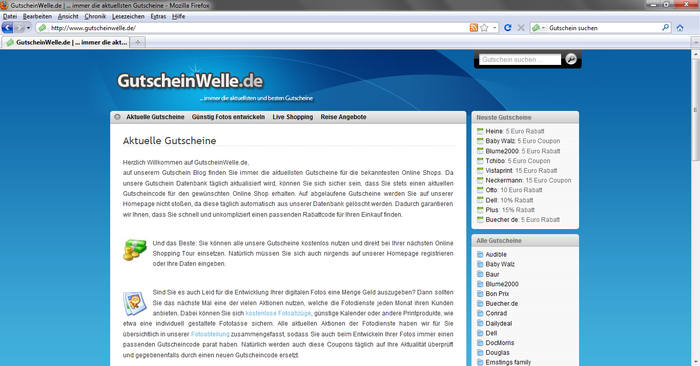
Task: Click the browser search magnifier icon
Action: (665, 28)
